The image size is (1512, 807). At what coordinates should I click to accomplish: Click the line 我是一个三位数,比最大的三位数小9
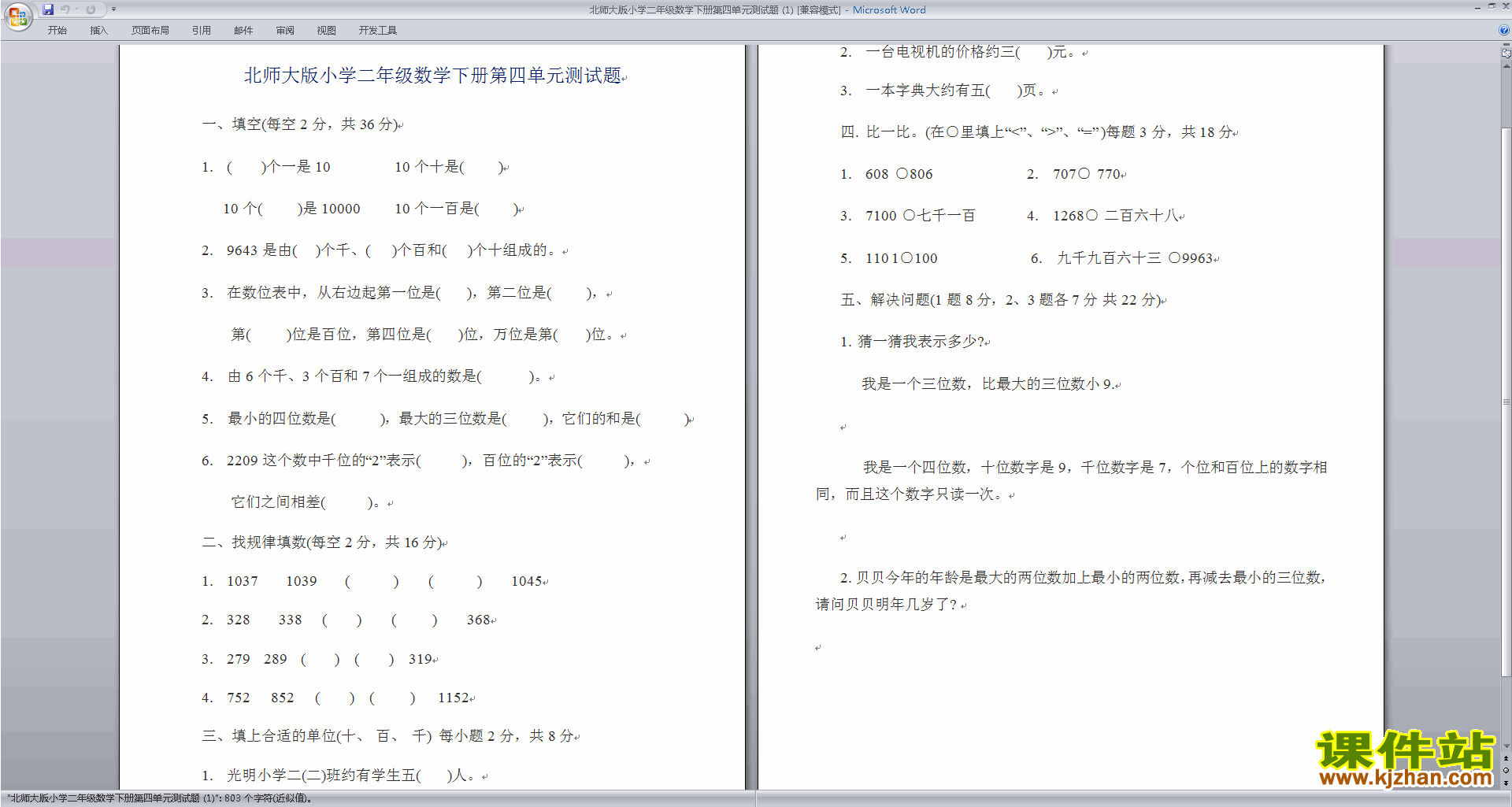point(991,384)
